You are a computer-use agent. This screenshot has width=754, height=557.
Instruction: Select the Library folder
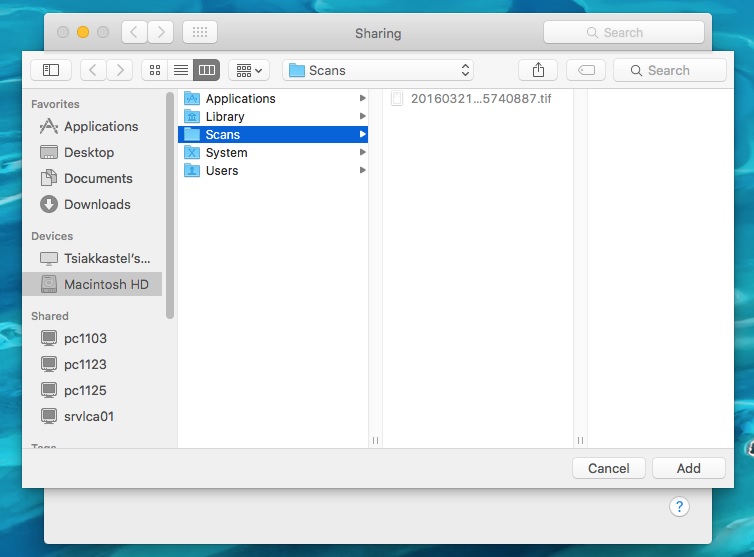point(273,116)
